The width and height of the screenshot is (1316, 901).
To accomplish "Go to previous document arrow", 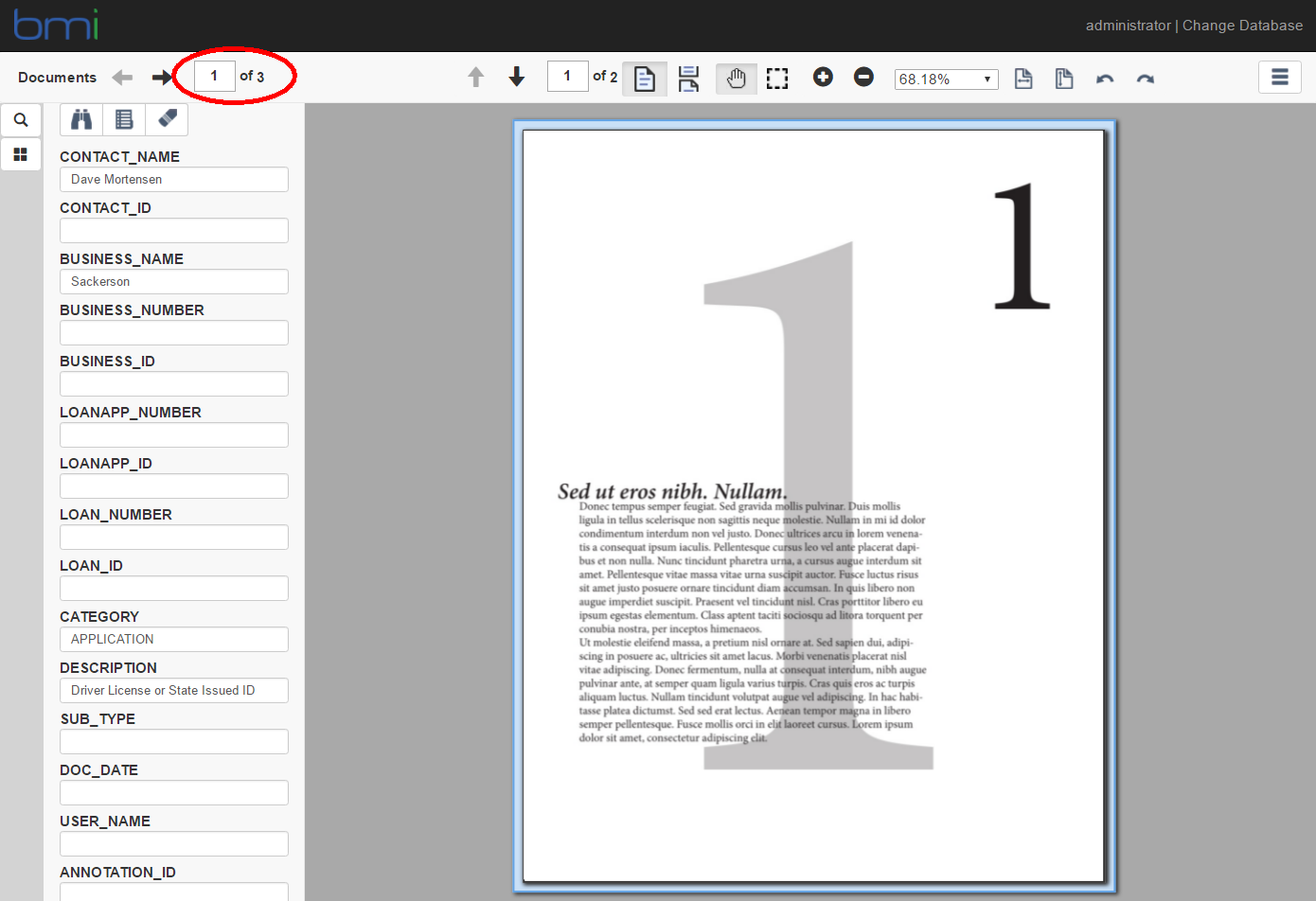I will (122, 78).
